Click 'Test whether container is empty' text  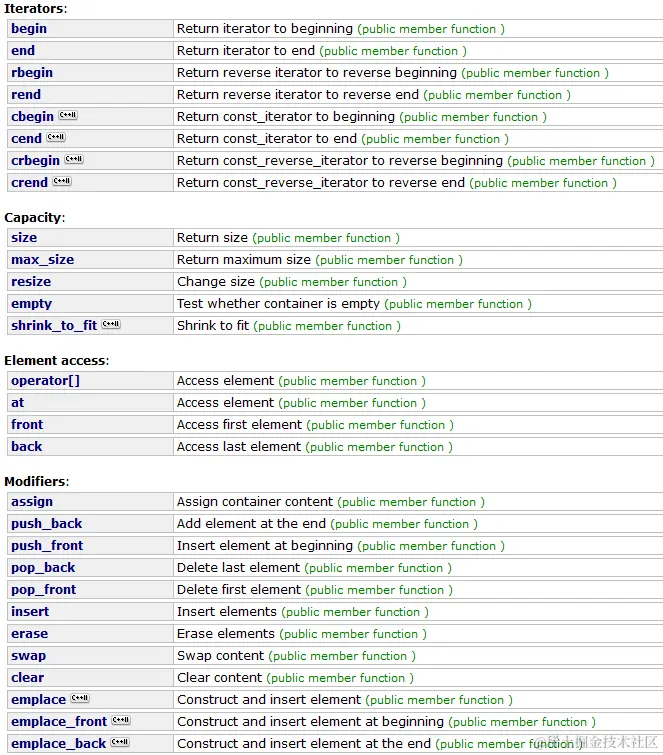click(278, 304)
